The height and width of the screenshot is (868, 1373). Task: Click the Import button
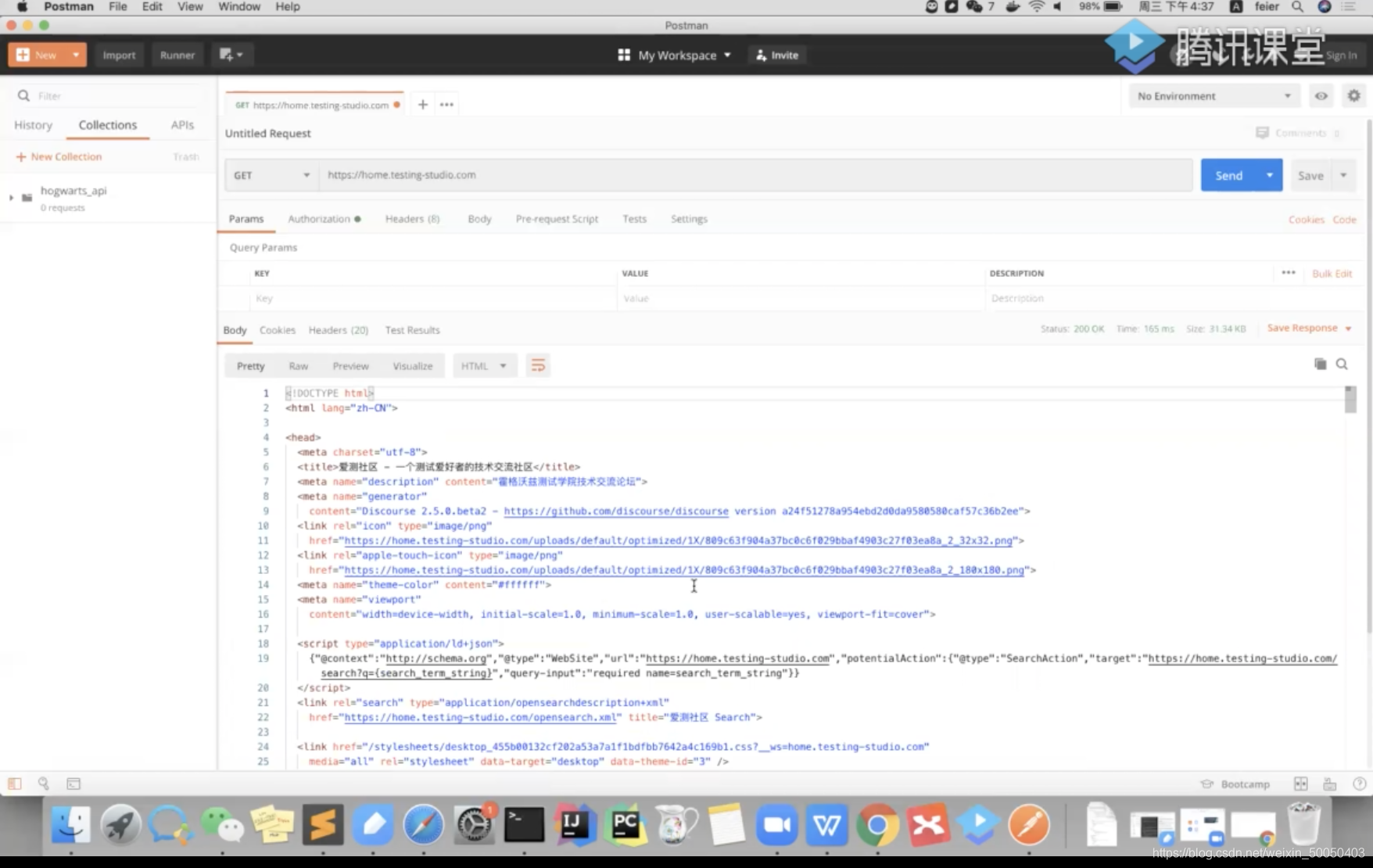[x=119, y=55]
